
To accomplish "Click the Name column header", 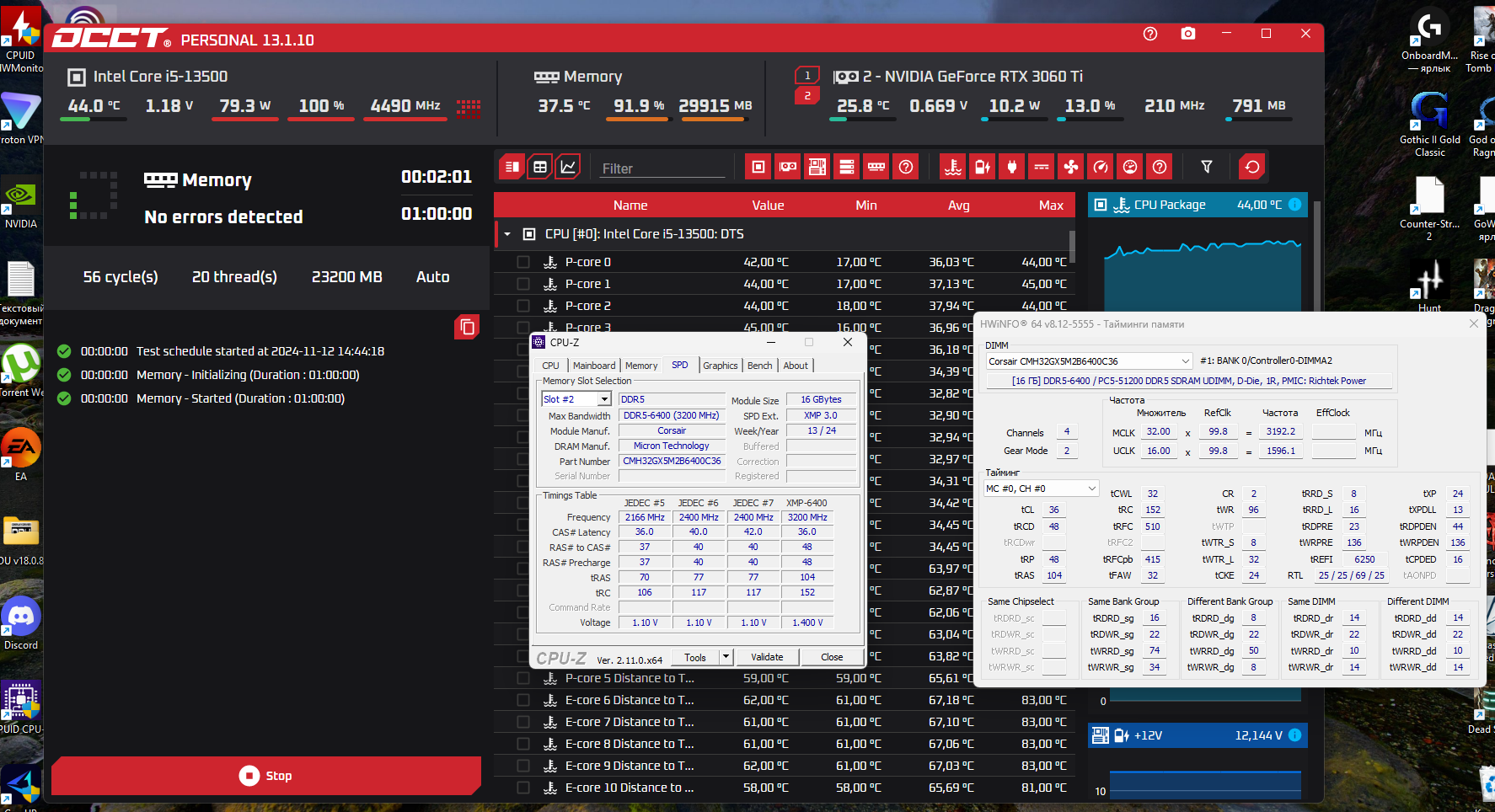I will pos(630,206).
